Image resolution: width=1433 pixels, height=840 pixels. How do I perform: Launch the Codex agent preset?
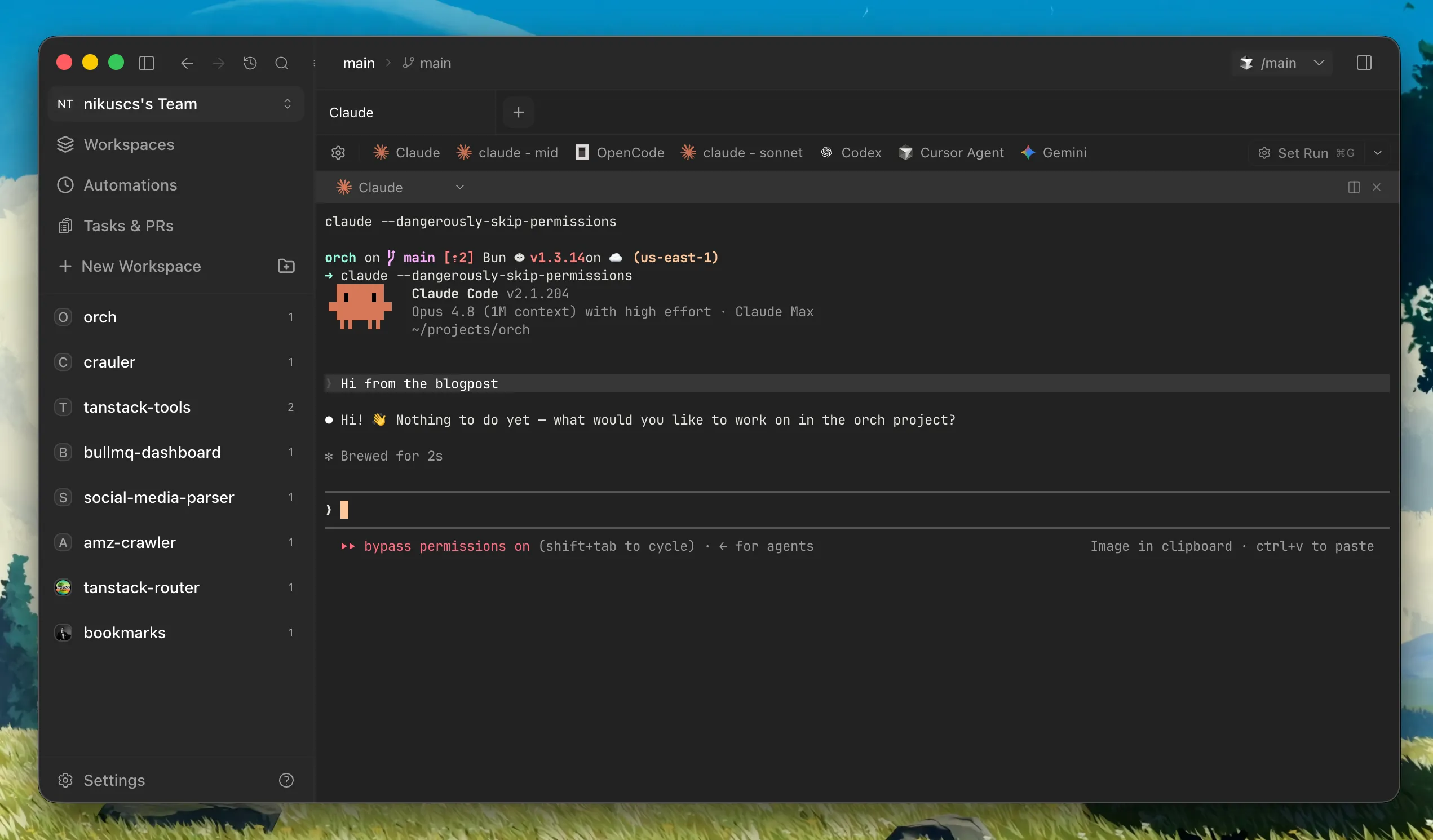(x=851, y=152)
